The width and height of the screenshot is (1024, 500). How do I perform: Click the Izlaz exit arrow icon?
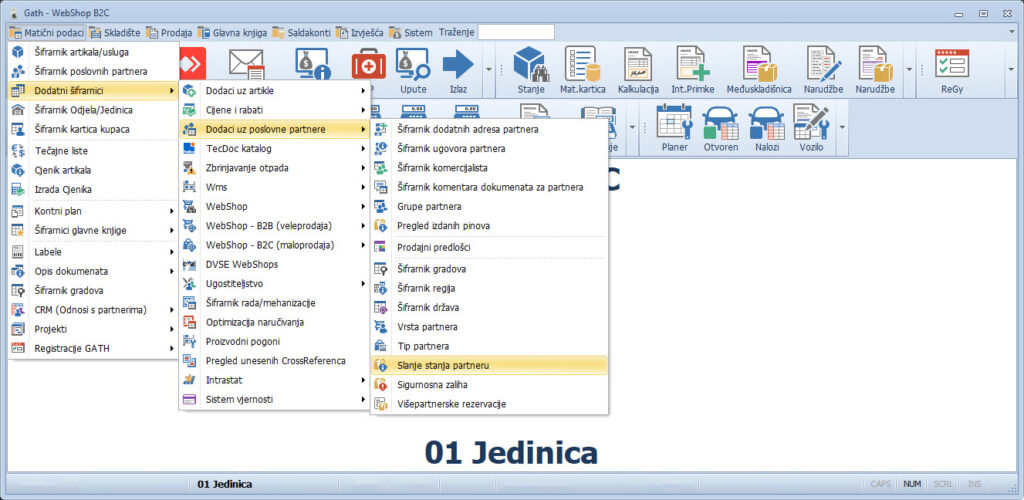click(x=458, y=70)
